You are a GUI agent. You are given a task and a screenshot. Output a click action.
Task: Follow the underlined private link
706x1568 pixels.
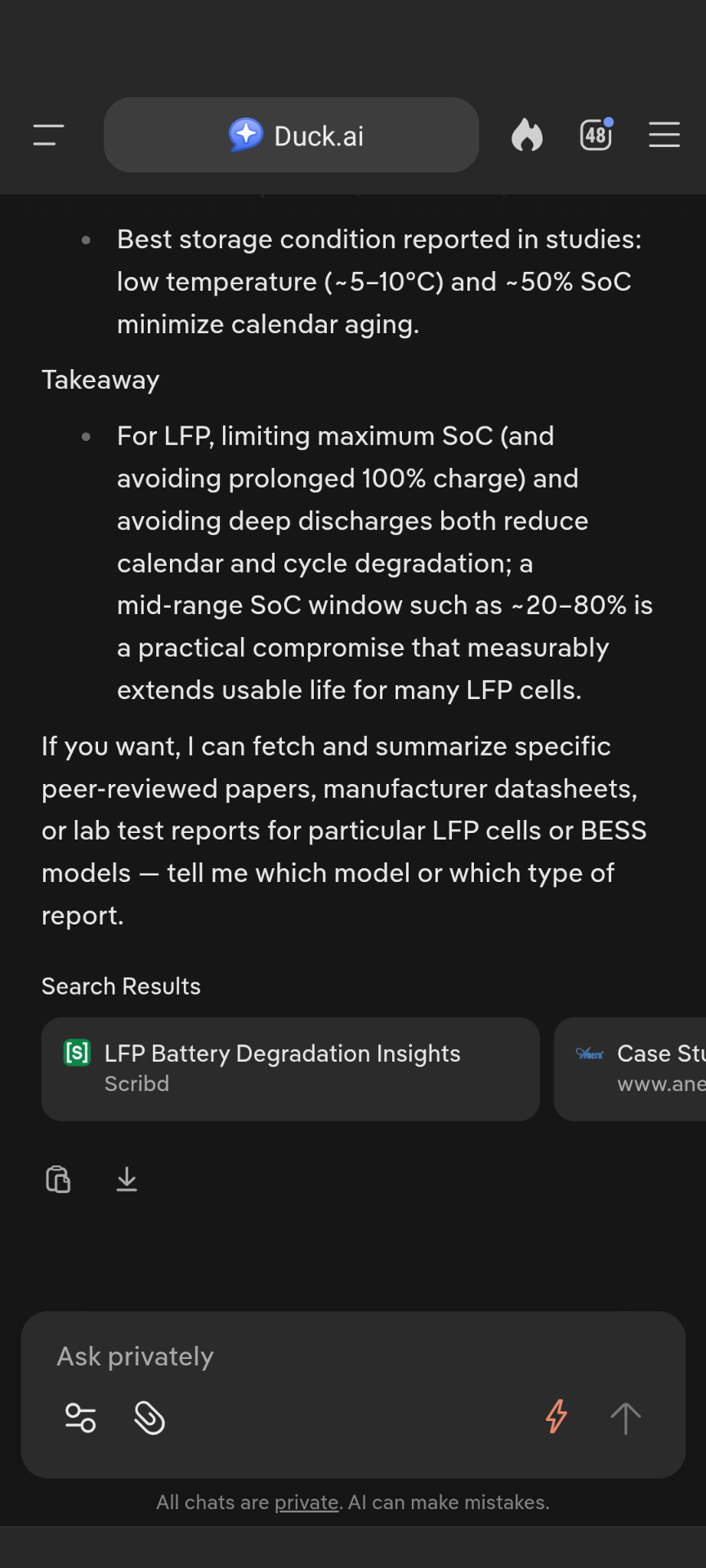(x=306, y=1503)
